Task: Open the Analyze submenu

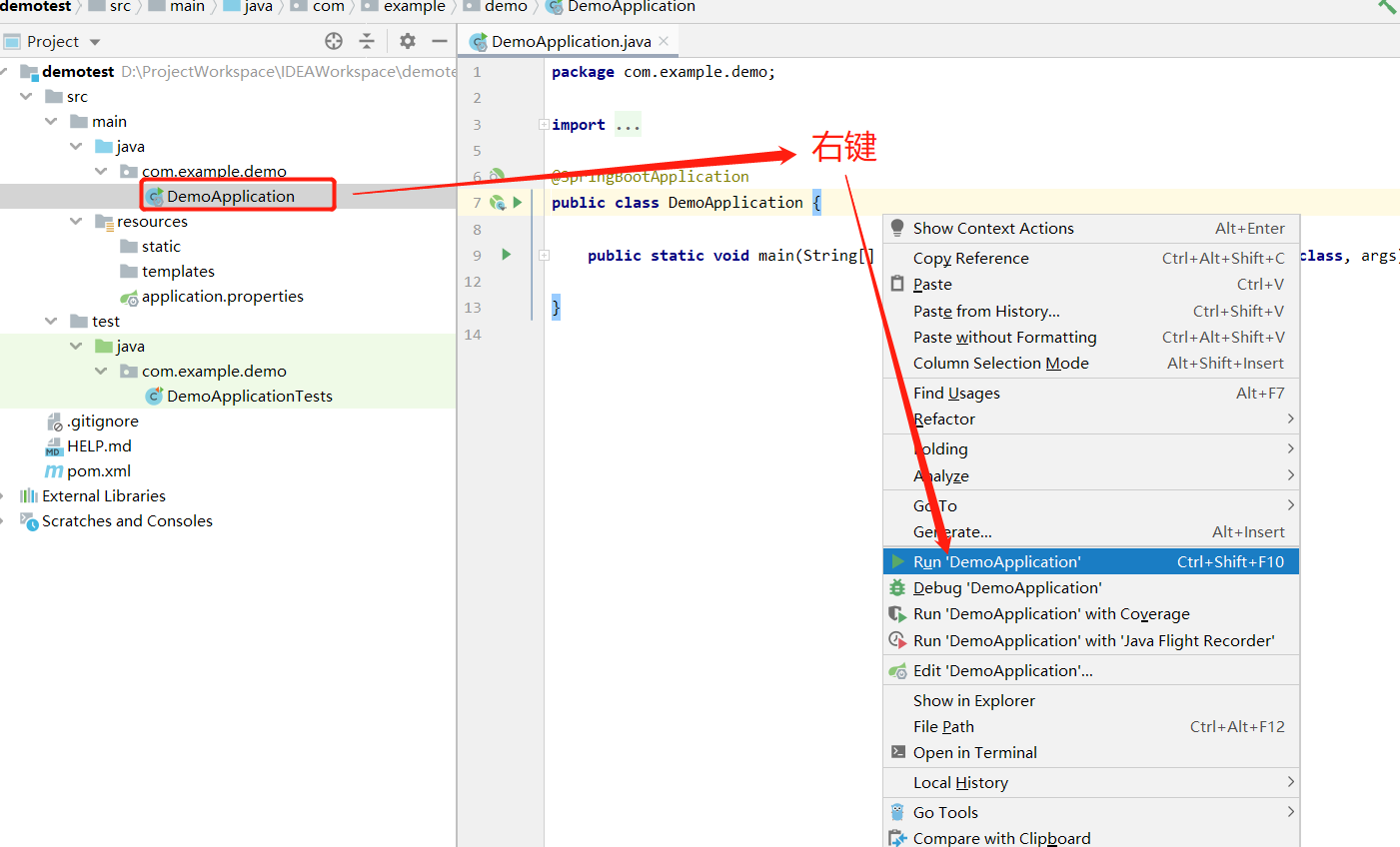Action: [1091, 475]
